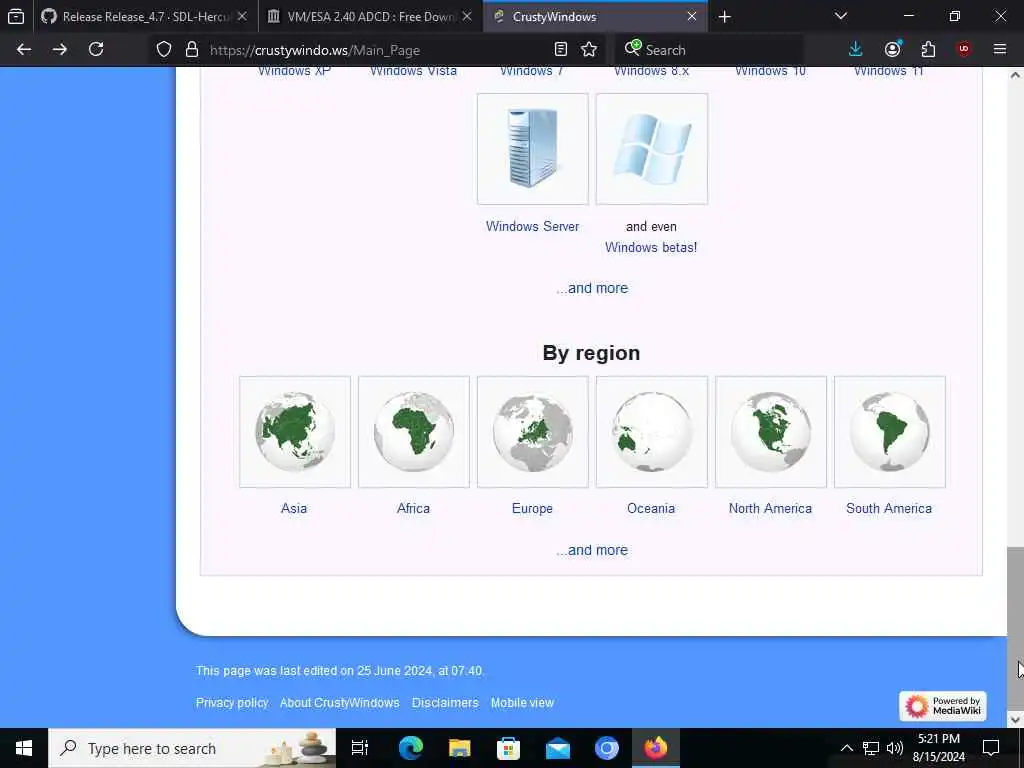This screenshot has width=1024, height=768.
Task: Open the Privacy policy footer link
Action: [x=232, y=703]
